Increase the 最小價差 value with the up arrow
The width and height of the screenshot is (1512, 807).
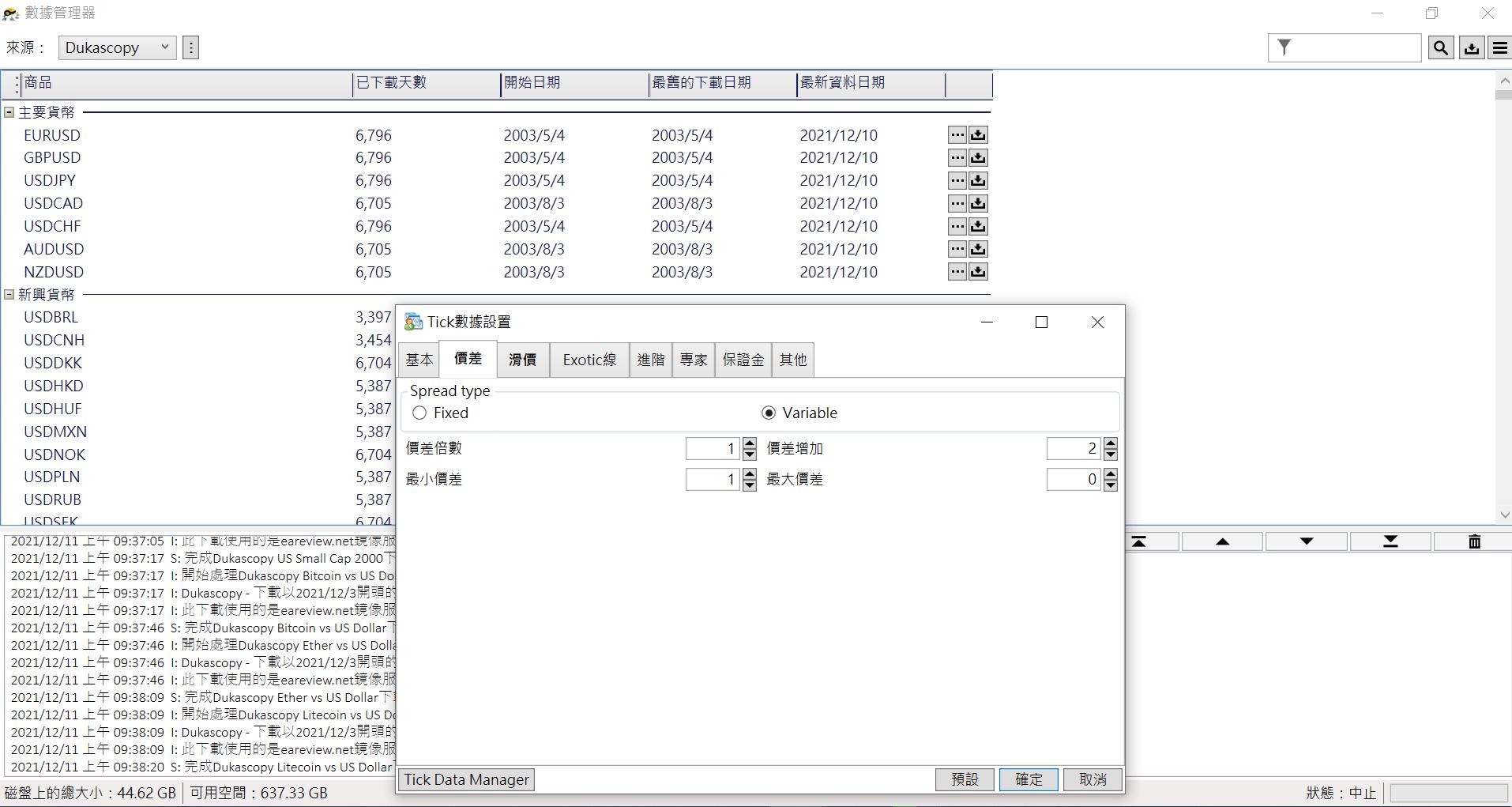point(750,474)
